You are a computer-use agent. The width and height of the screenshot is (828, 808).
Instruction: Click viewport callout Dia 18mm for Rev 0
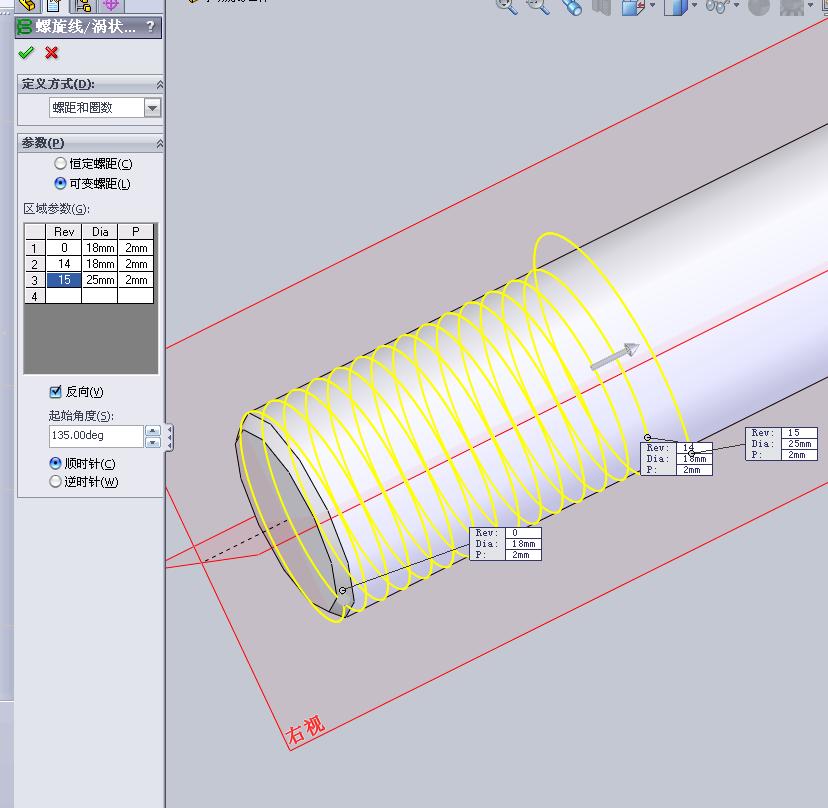click(523, 544)
